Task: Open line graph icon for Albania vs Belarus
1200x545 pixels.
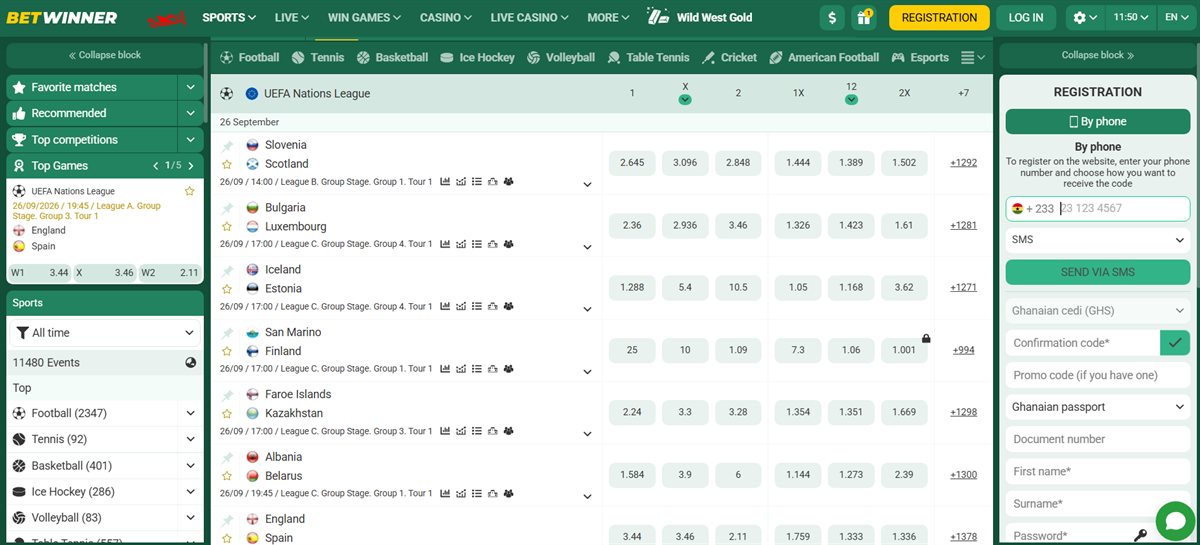Action: tap(460, 494)
